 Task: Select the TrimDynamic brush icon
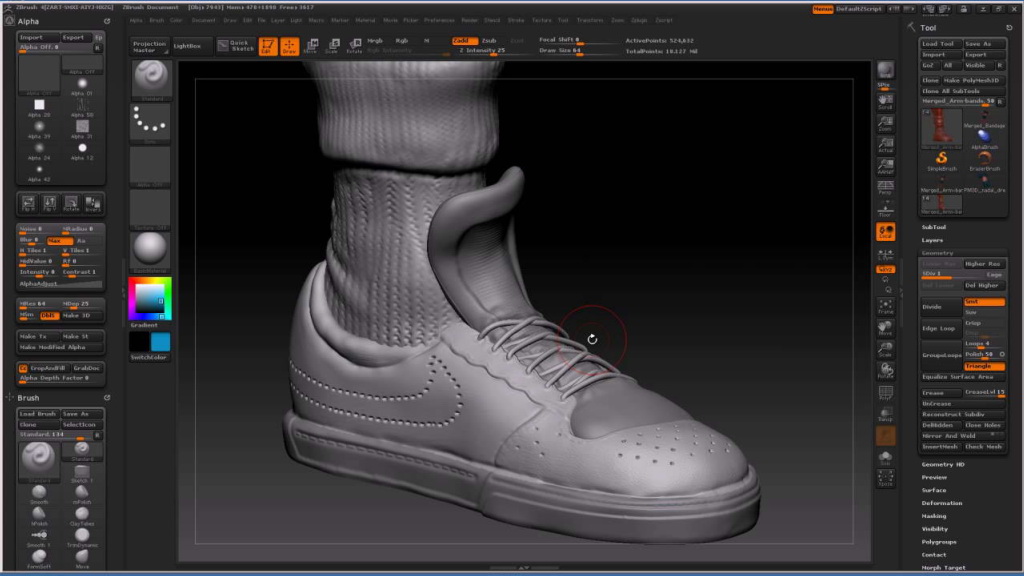point(82,537)
